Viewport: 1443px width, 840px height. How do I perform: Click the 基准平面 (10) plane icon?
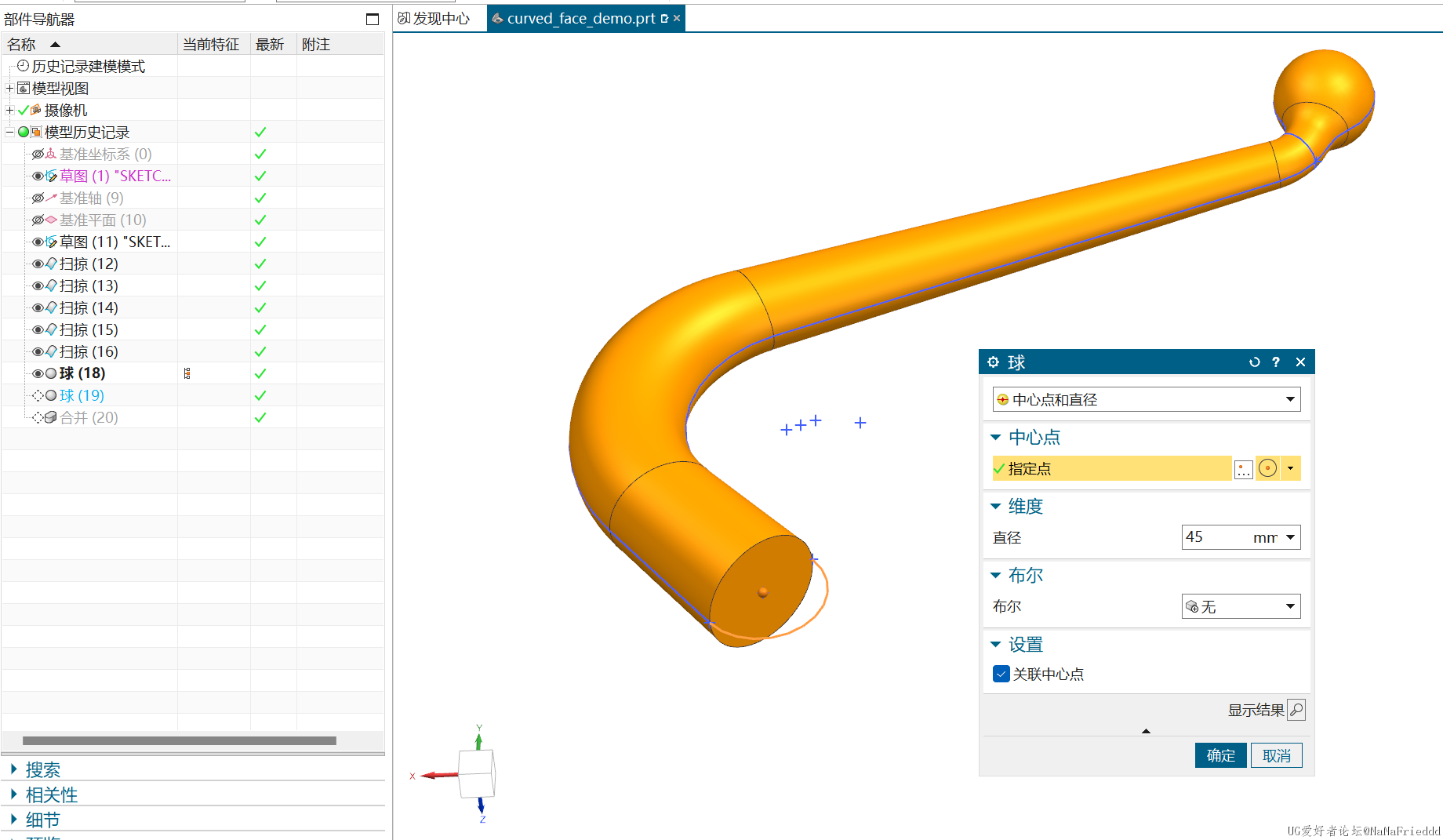coord(51,220)
